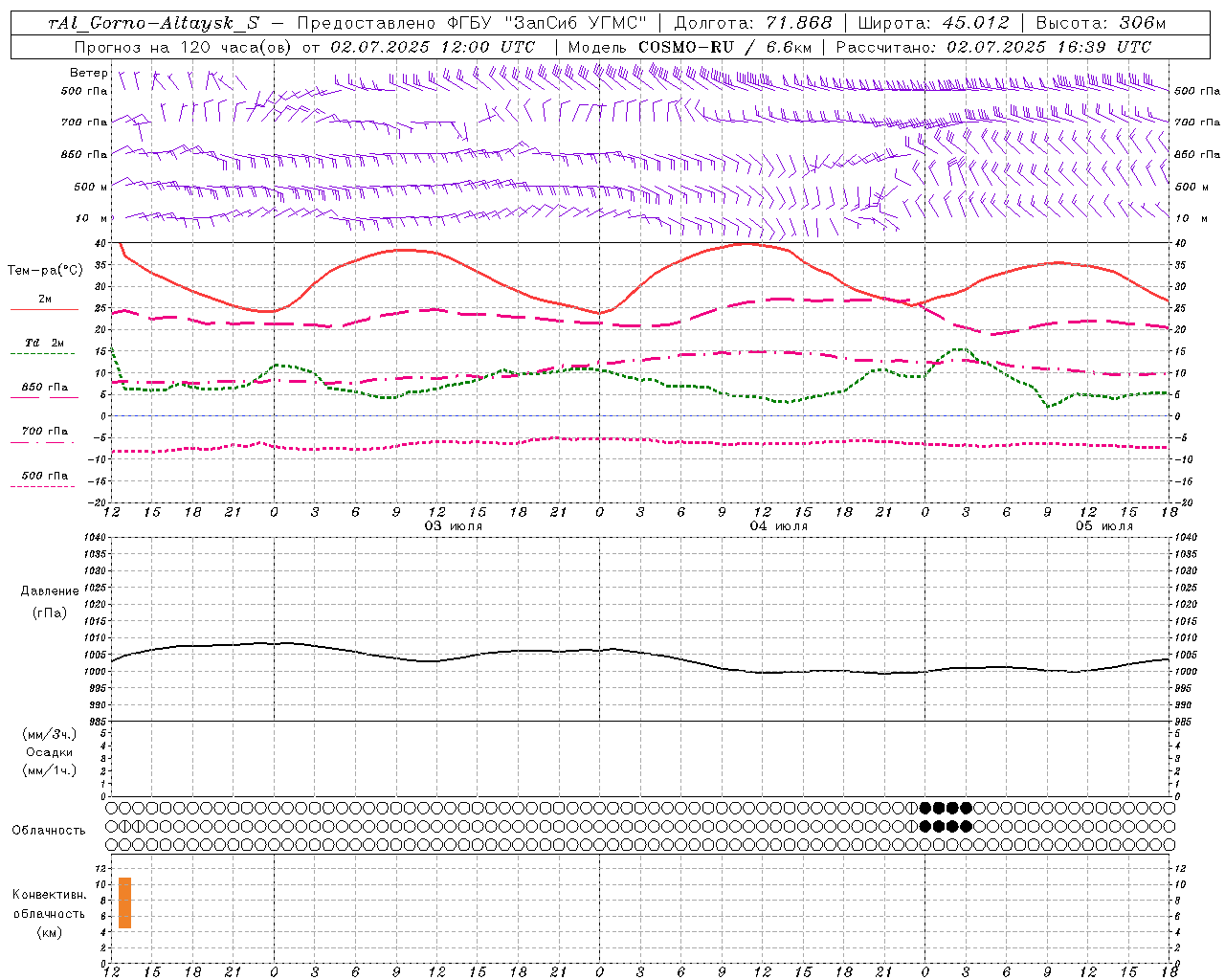Click the orange convective cloud bar
Viewport: 1225px width, 980px height.
[x=124, y=902]
